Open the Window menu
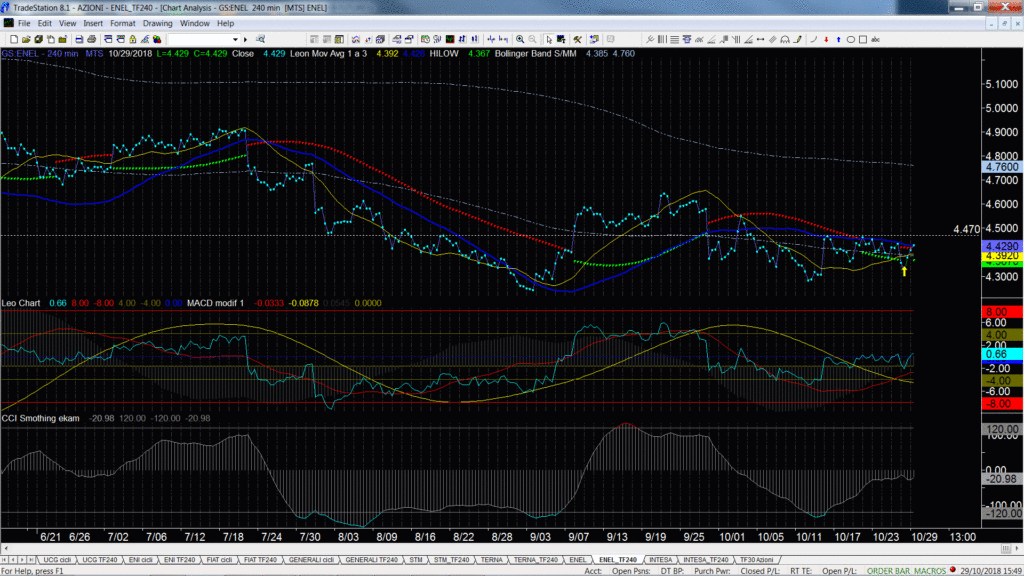1024x576 pixels. 195,24
